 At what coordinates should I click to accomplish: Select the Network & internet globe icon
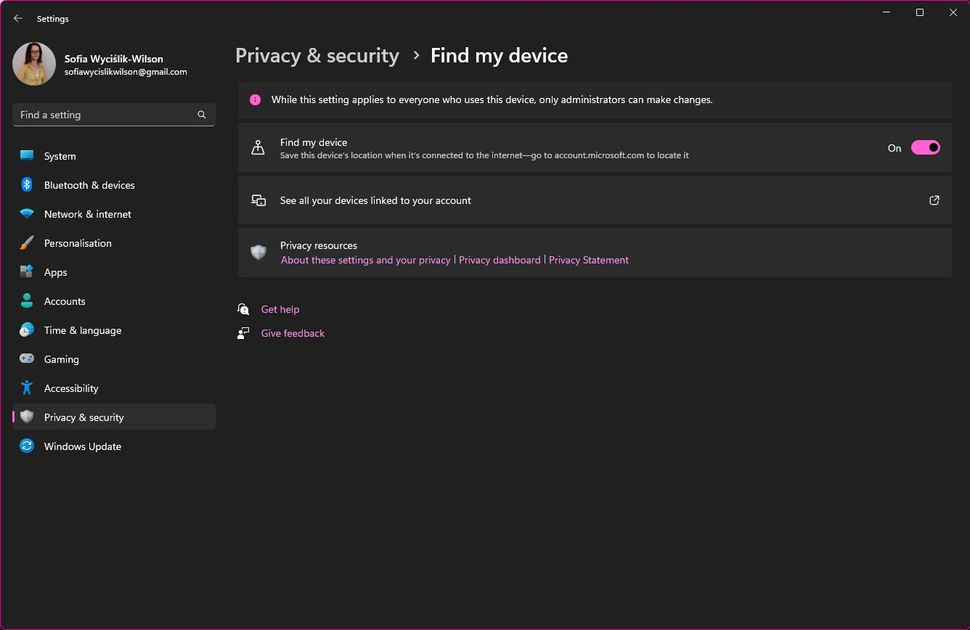[27, 214]
